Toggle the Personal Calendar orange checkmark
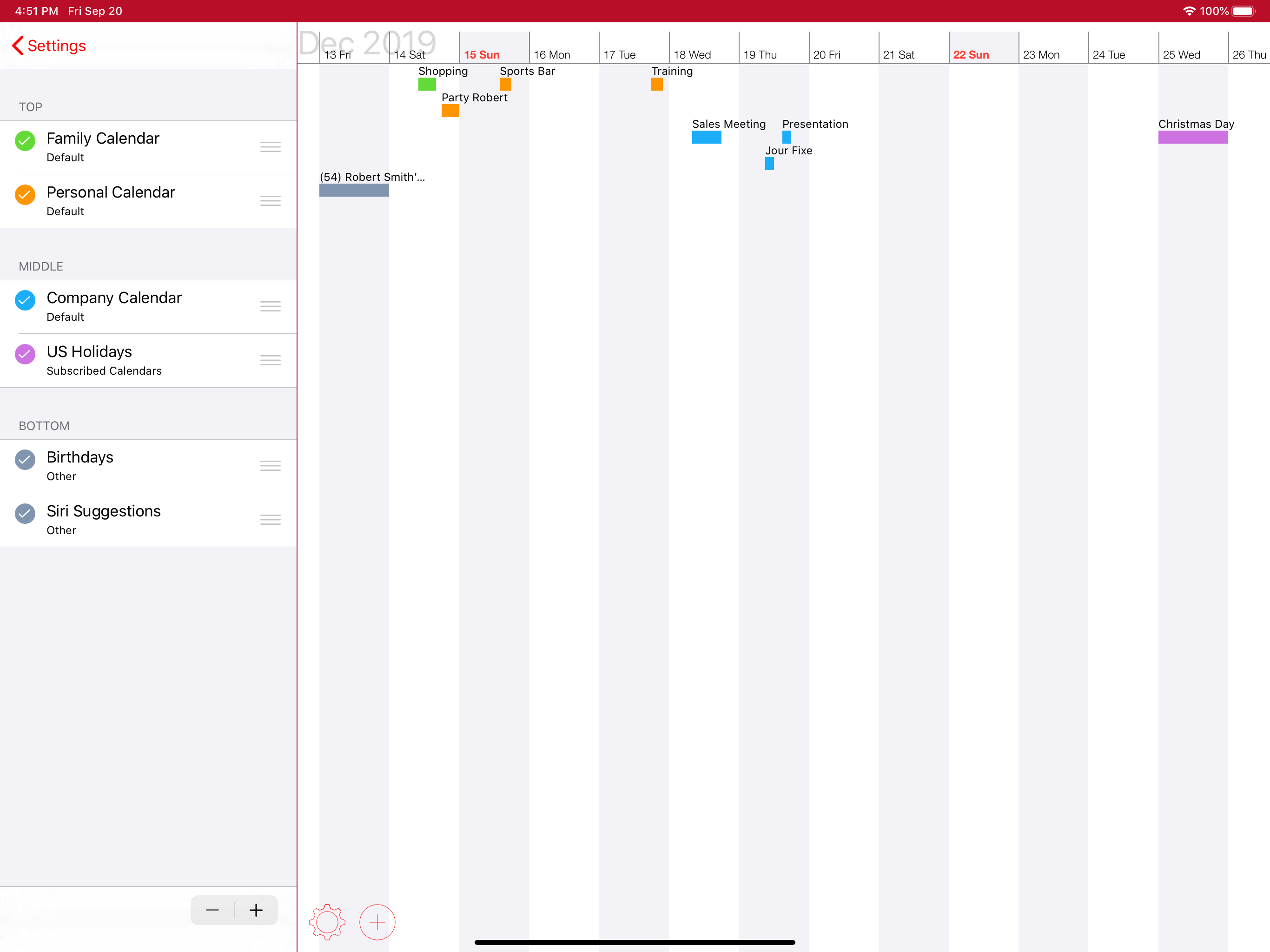 (x=25, y=195)
